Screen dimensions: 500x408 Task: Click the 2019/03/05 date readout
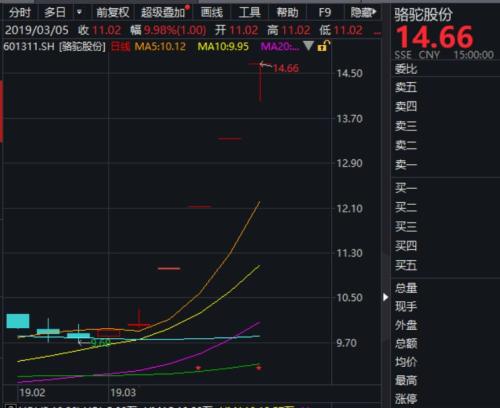click(37, 30)
